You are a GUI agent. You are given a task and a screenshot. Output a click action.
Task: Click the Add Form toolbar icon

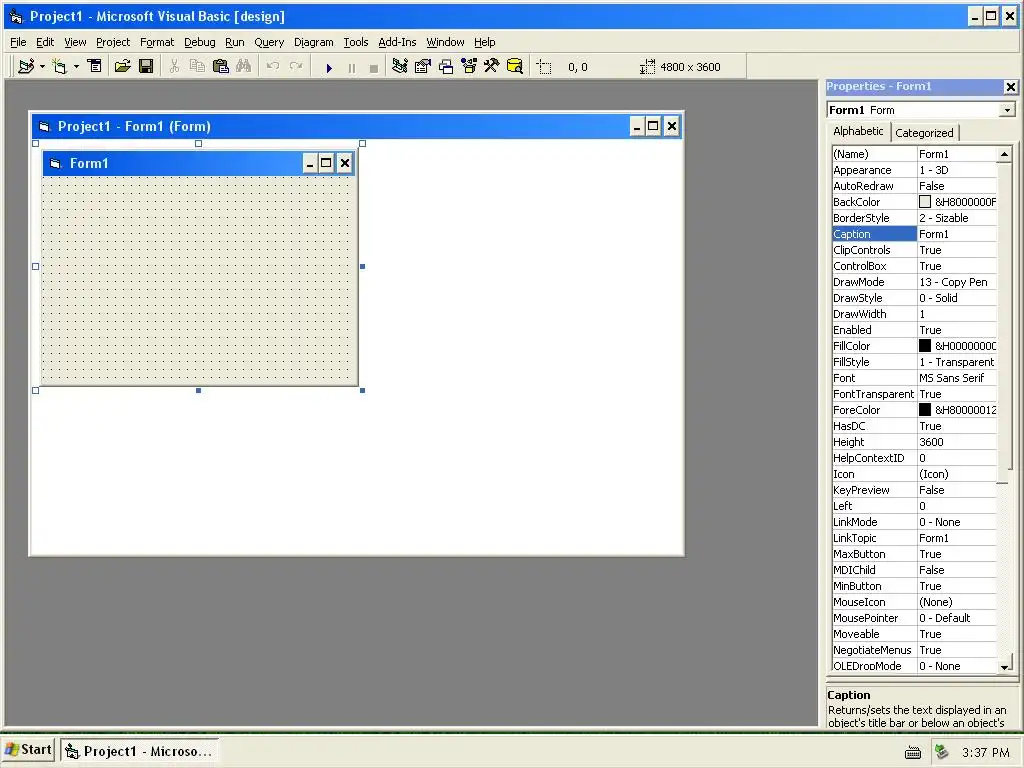[x=59, y=66]
